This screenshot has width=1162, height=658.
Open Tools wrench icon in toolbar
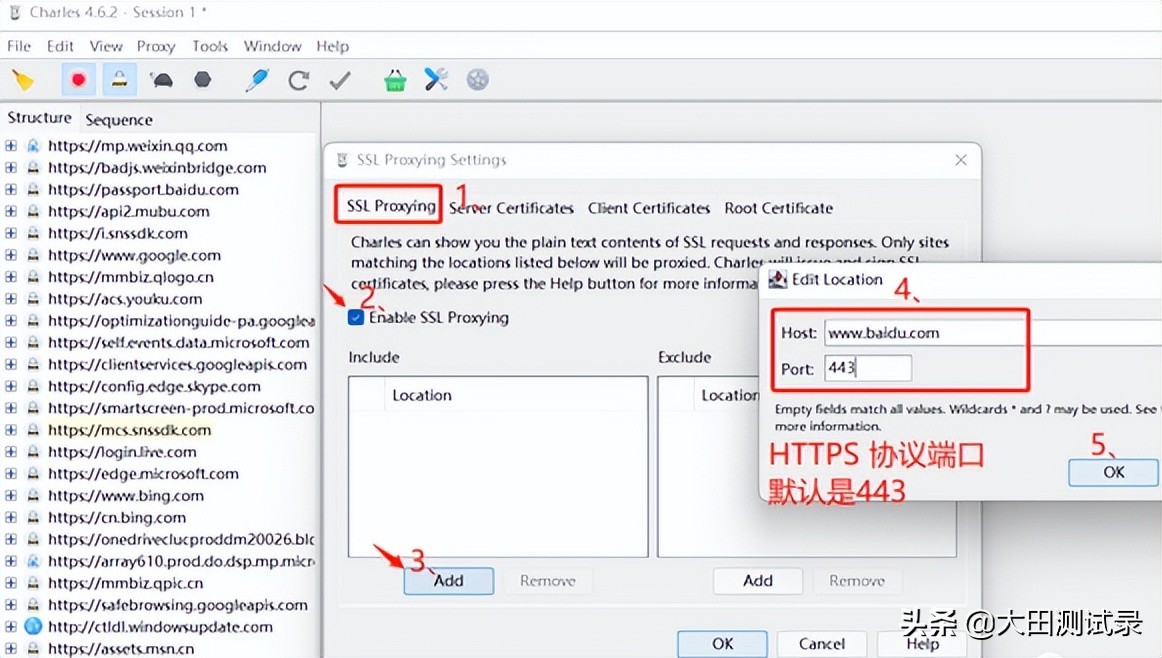(x=436, y=79)
